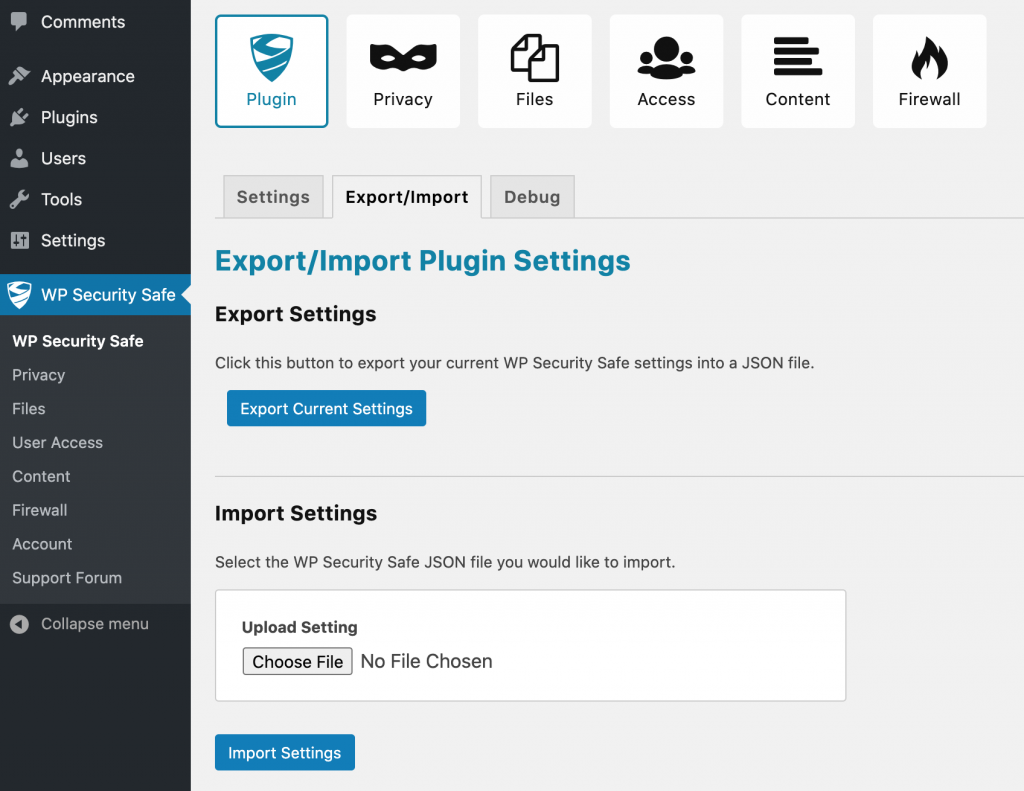Image resolution: width=1024 pixels, height=791 pixels.
Task: Open the Privacy submenu link
Action: [39, 375]
